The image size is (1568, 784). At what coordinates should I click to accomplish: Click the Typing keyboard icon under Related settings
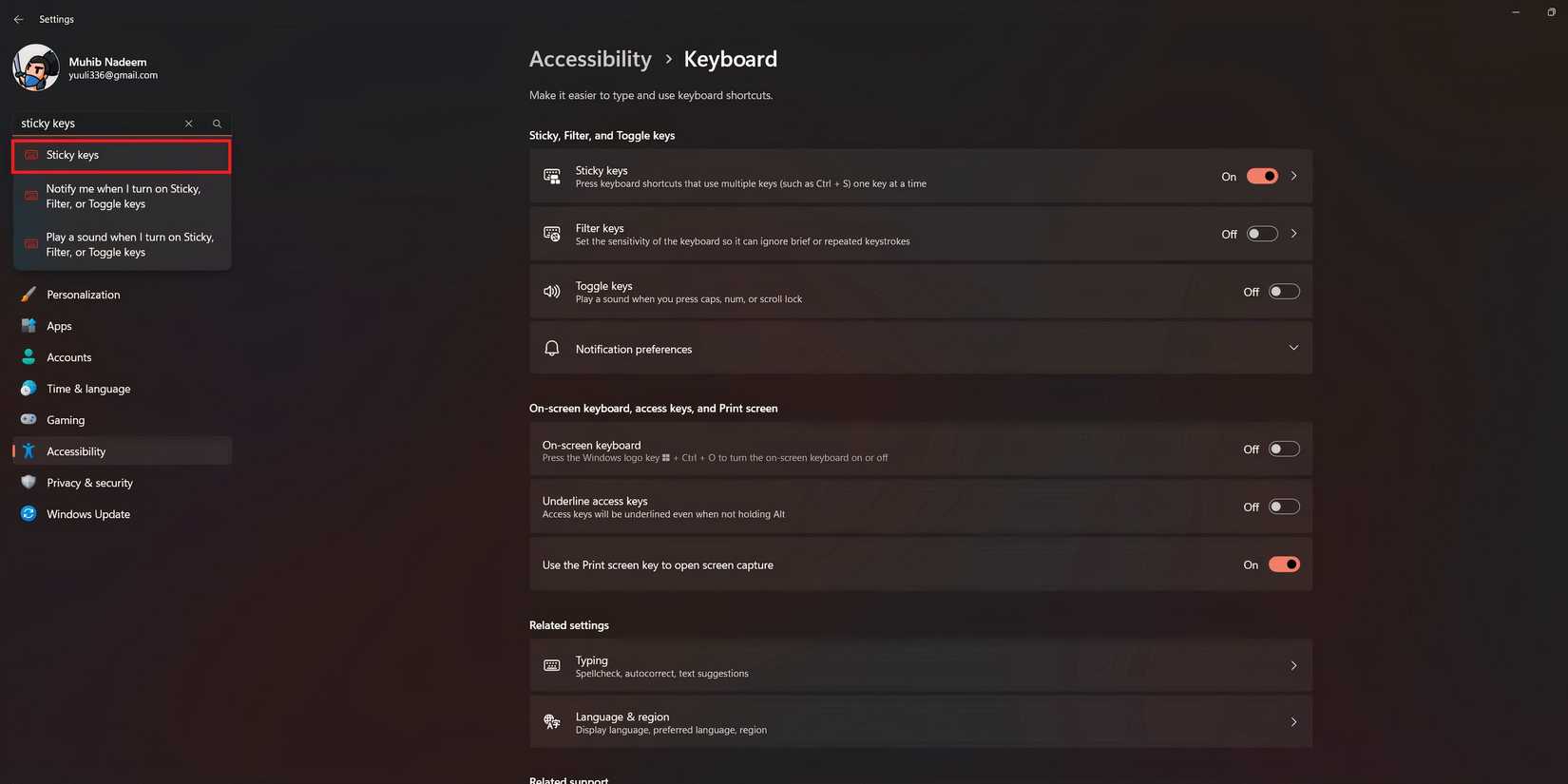(x=551, y=665)
